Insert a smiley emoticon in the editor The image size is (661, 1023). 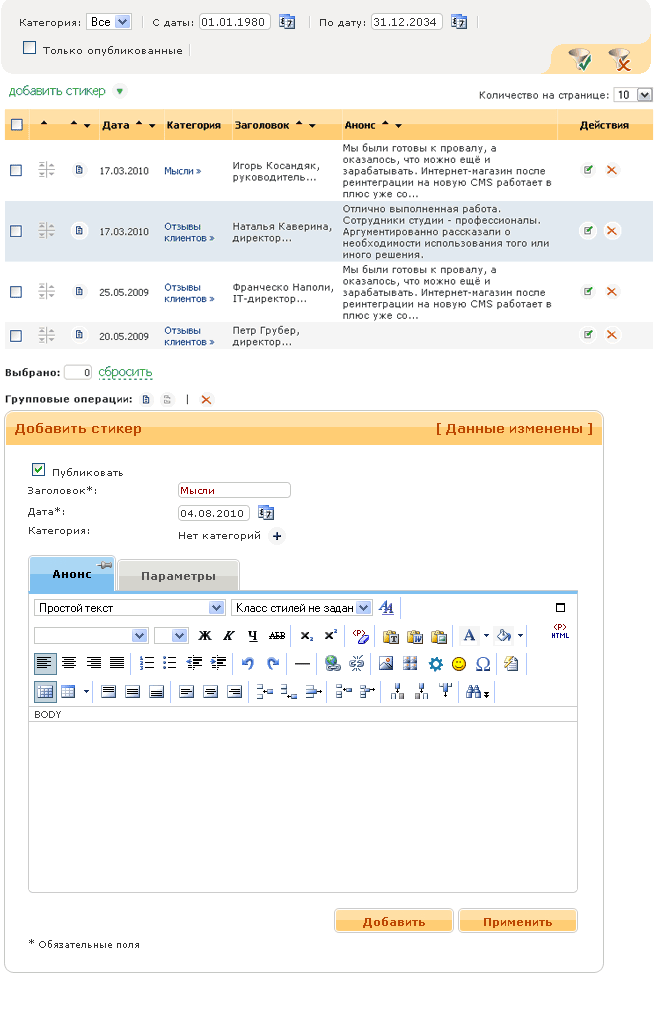coord(459,663)
